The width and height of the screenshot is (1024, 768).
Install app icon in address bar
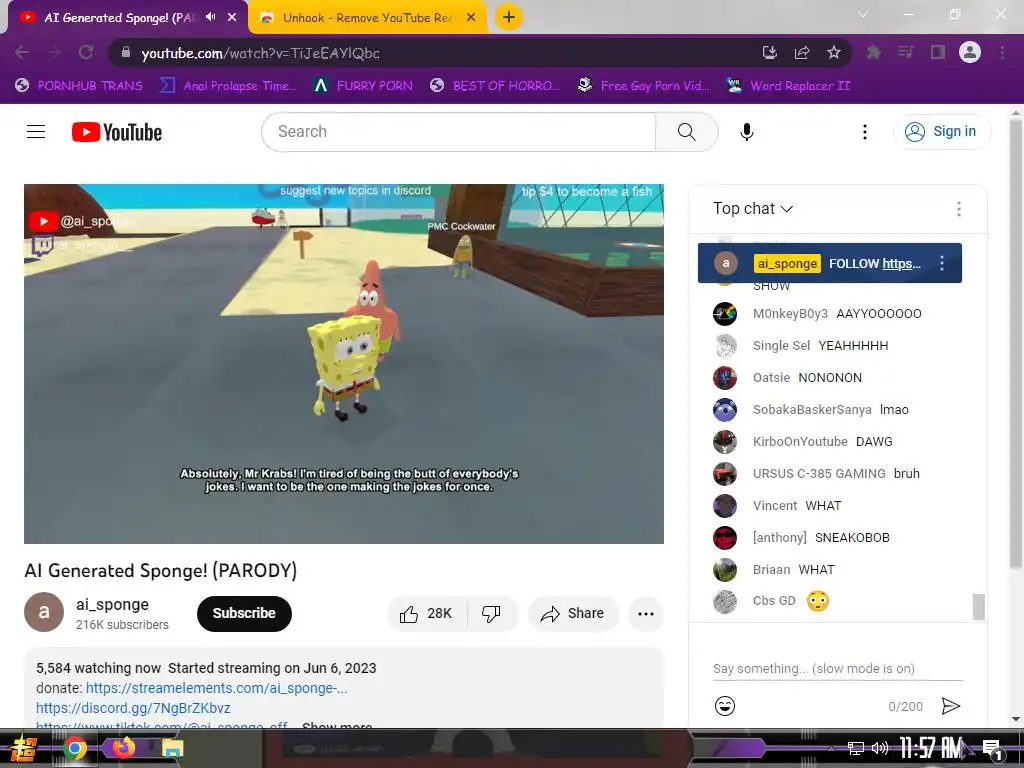pos(770,53)
